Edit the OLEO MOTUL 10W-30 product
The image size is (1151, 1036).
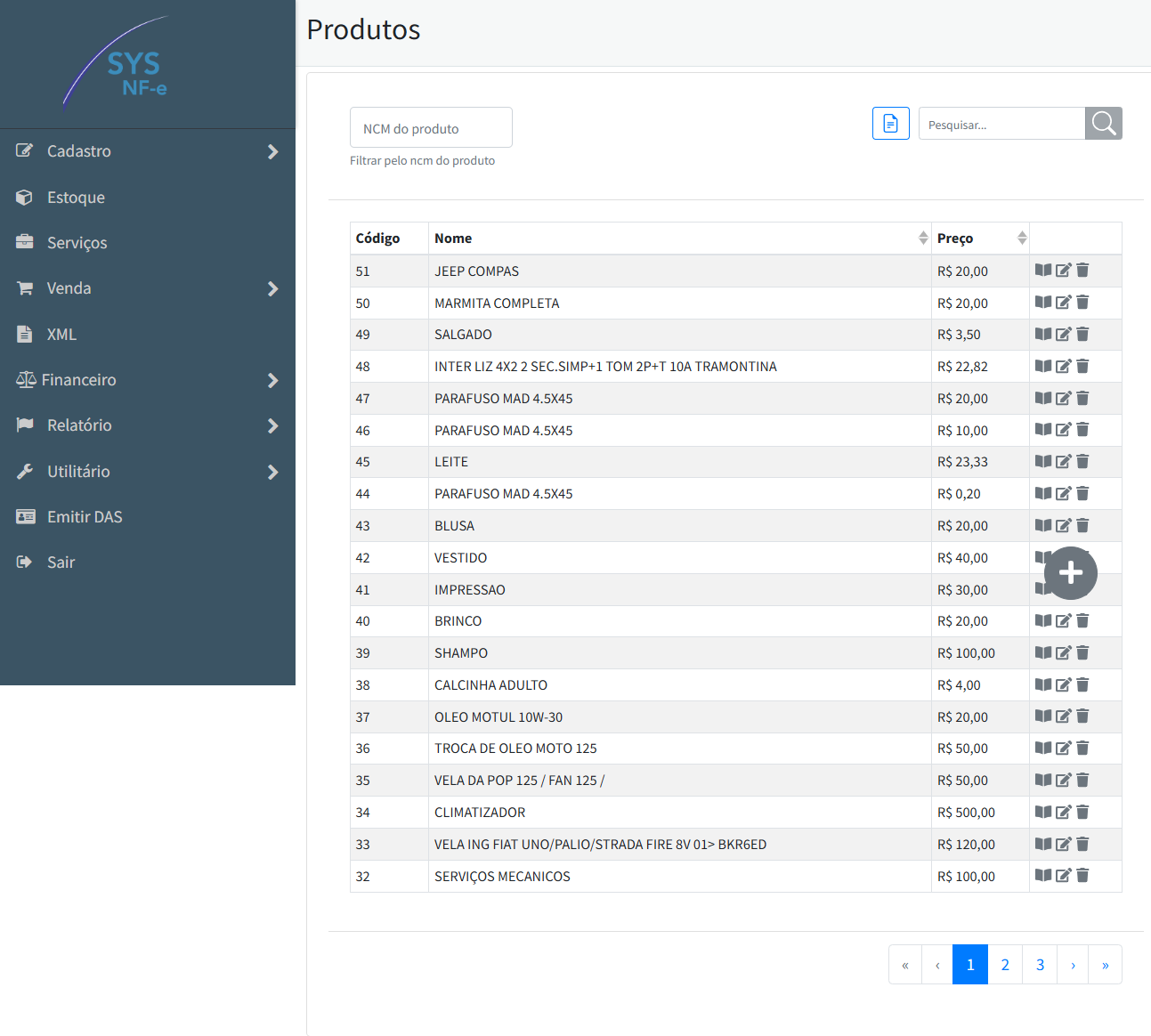1064,716
